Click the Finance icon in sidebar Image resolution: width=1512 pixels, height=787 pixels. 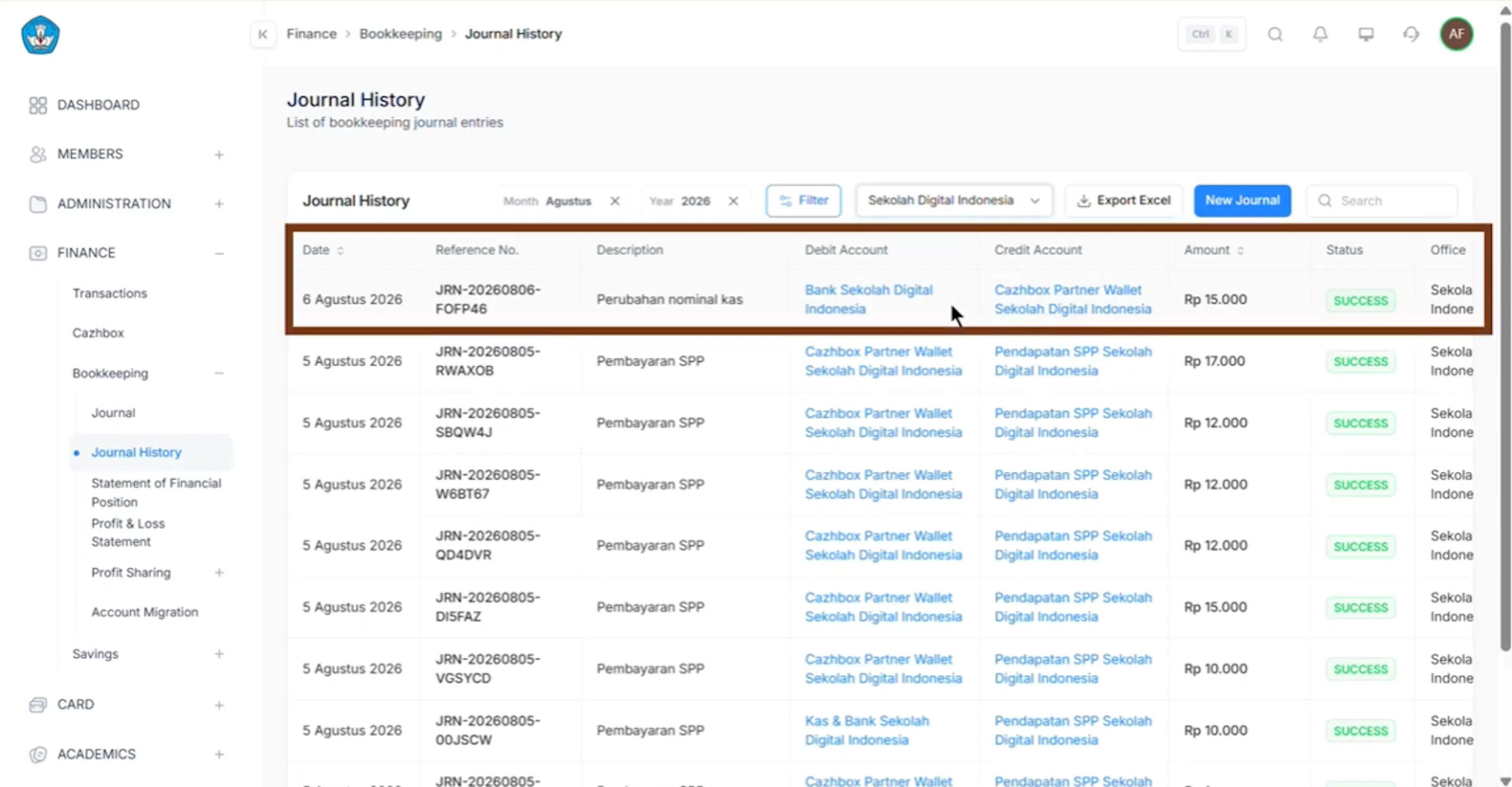click(x=37, y=253)
